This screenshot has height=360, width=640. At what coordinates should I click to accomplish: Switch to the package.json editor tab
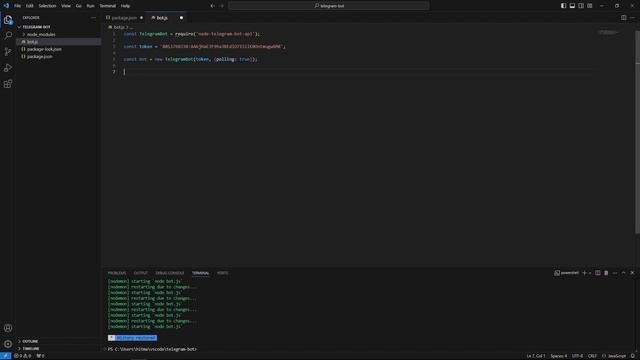click(x=124, y=18)
